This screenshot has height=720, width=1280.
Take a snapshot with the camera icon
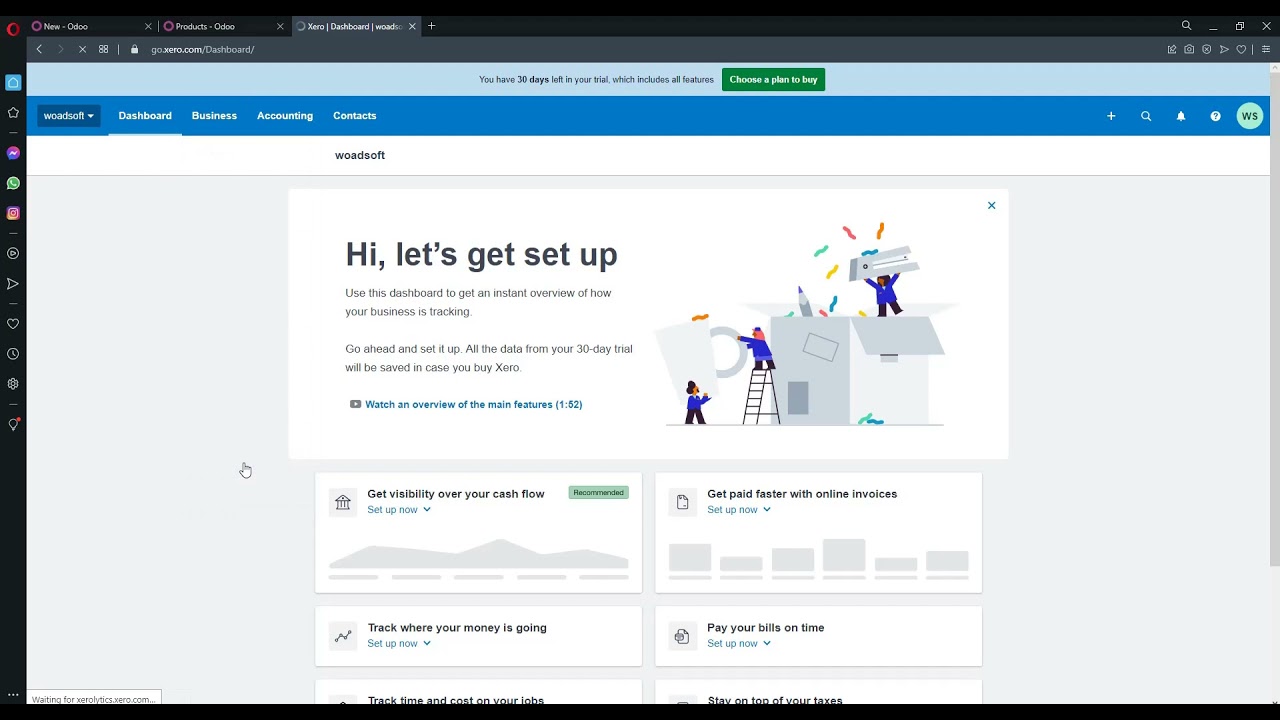tap(1189, 49)
